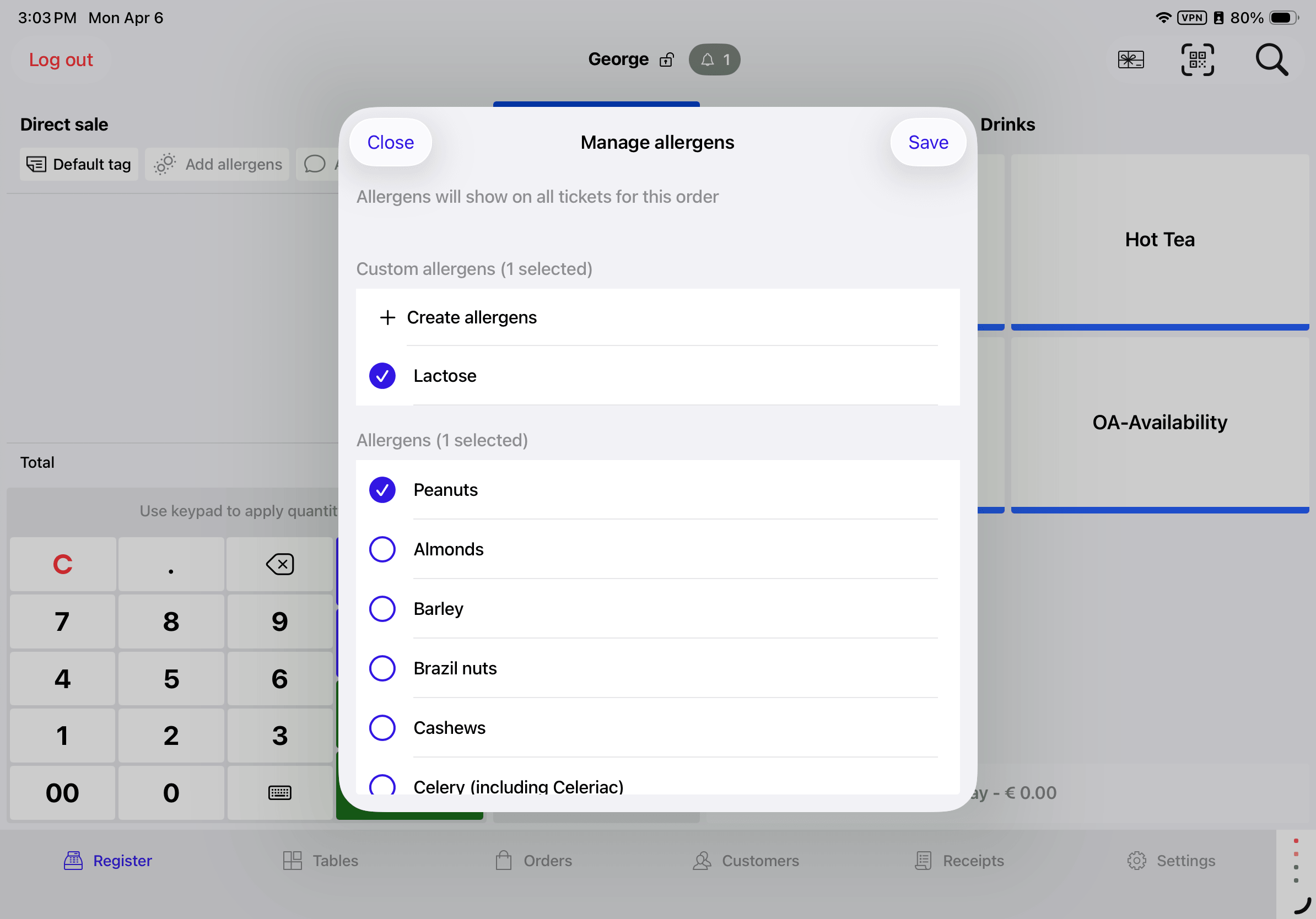Switch to the Tables tab
Viewport: 1316px width, 919px height.
320,861
